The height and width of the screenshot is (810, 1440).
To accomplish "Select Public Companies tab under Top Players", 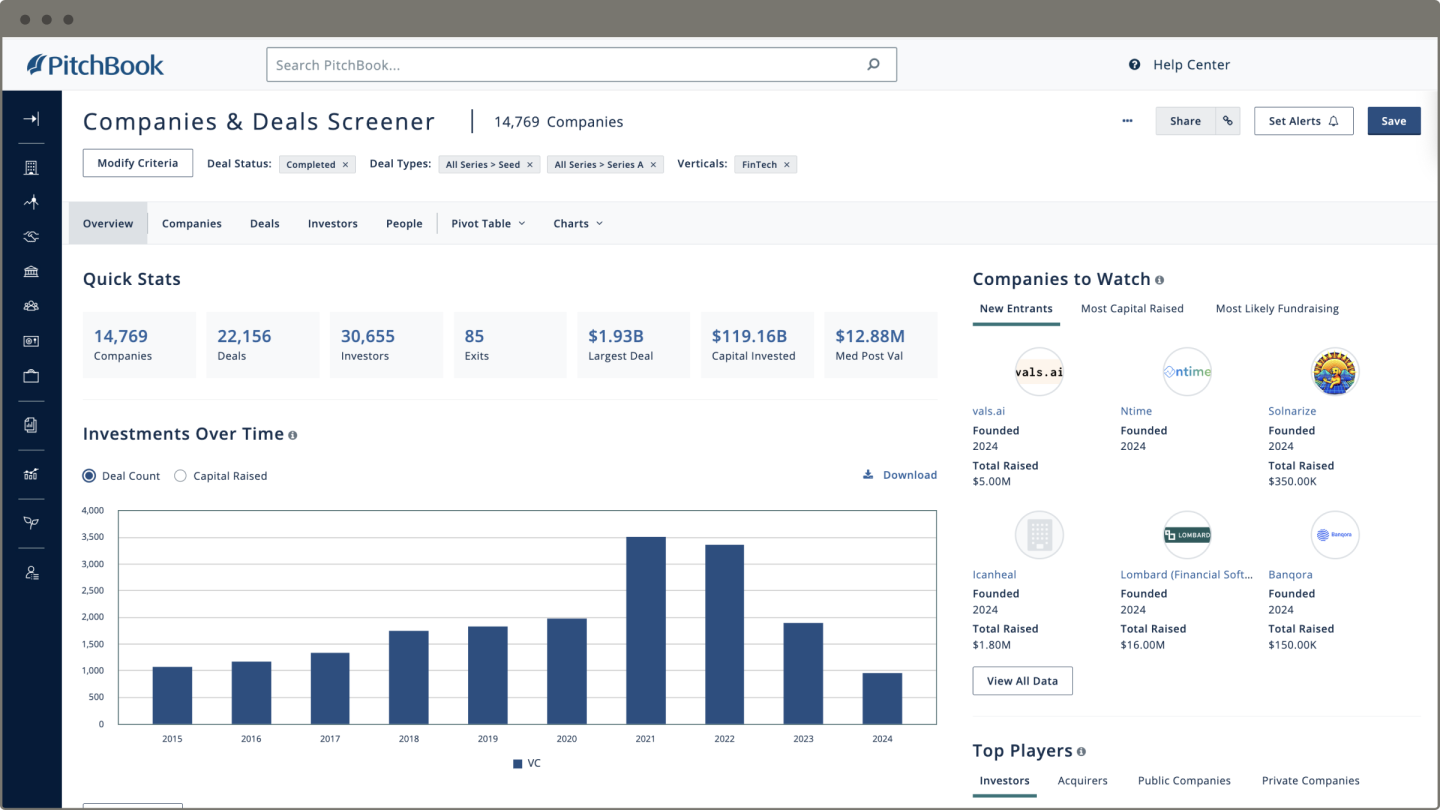I will pos(1184,781).
